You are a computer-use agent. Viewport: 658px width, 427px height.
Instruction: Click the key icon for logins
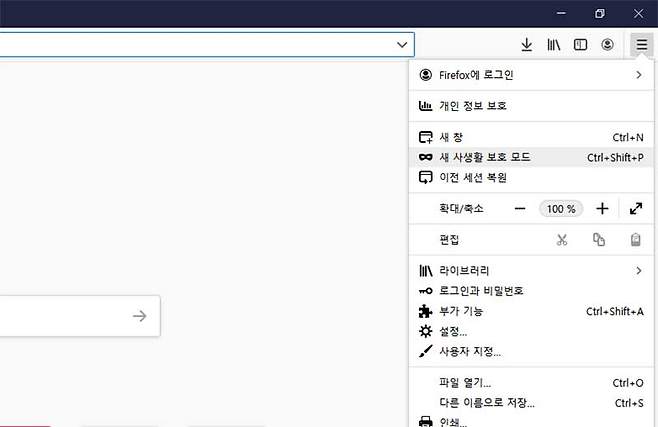(426, 291)
